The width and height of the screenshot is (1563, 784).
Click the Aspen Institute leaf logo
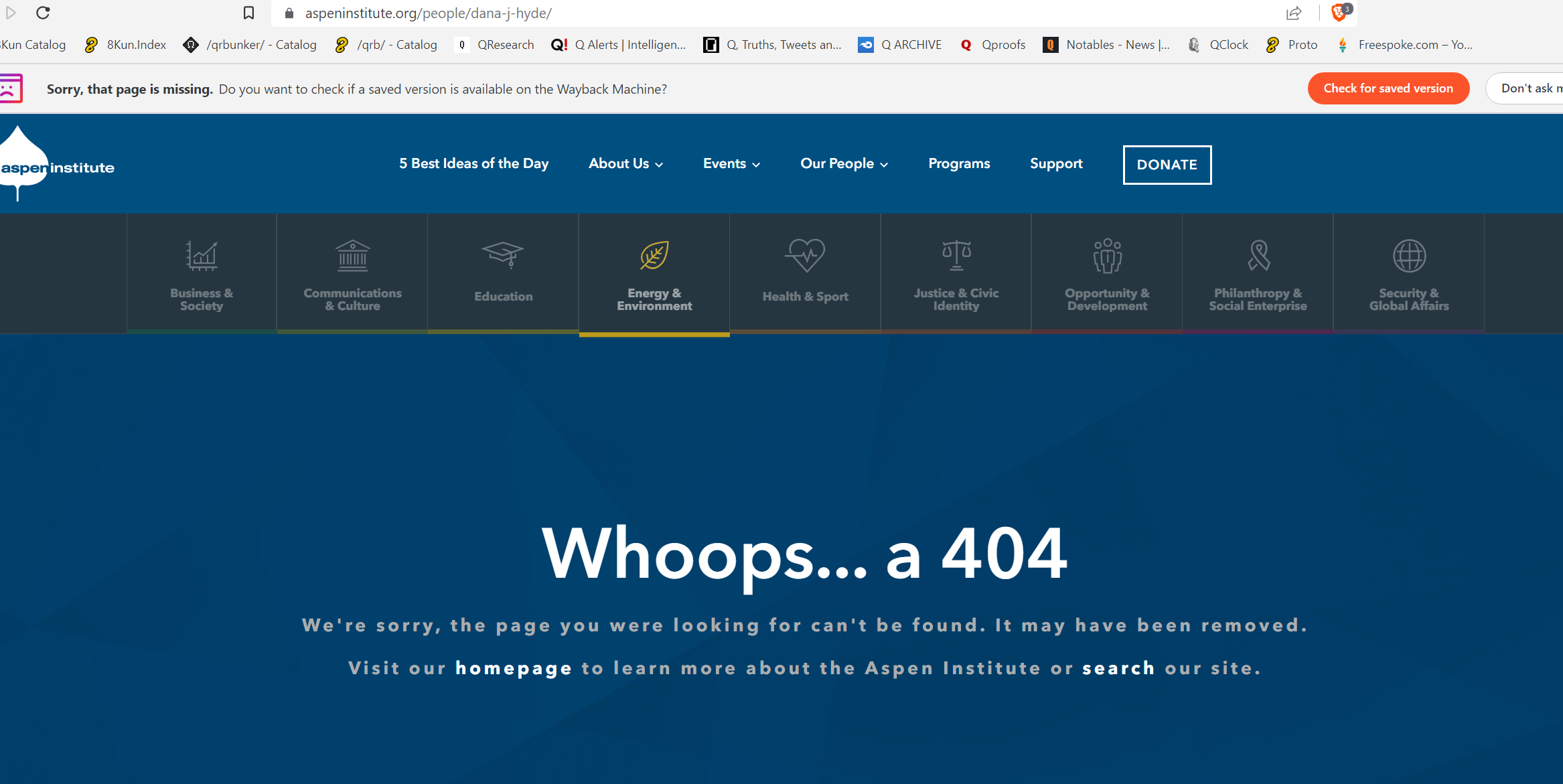coord(56,164)
